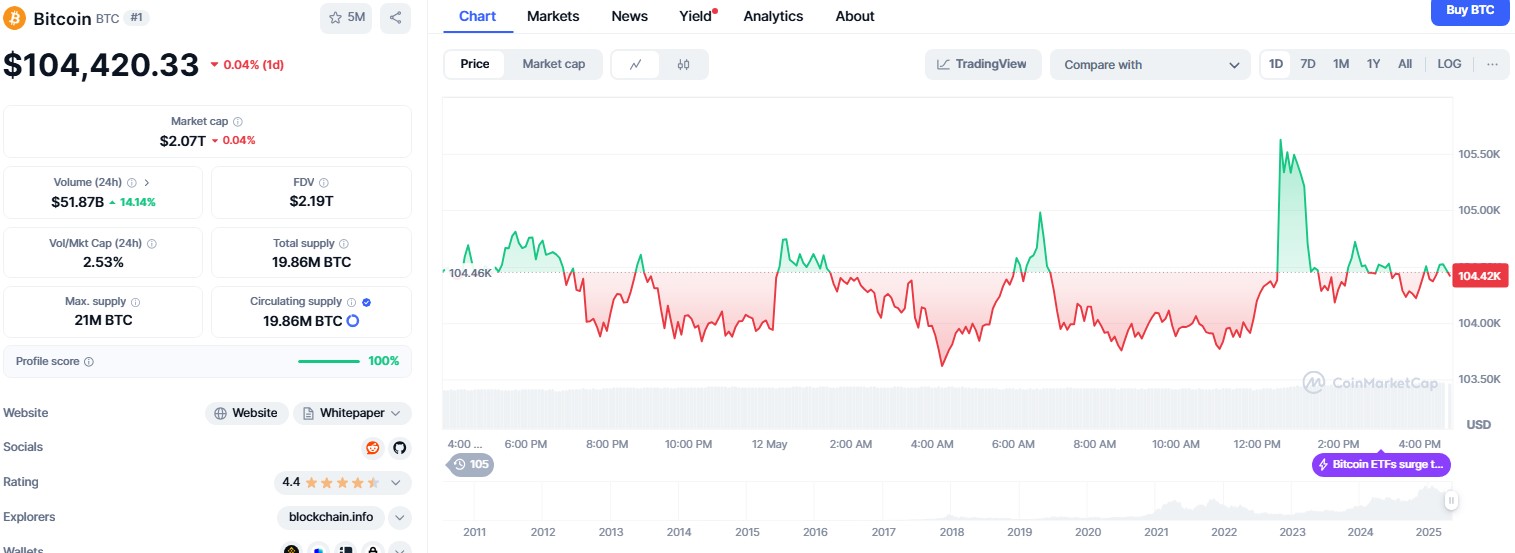The width and height of the screenshot is (1515, 553).
Task: Enable LOG scale on the chart
Action: point(1449,64)
